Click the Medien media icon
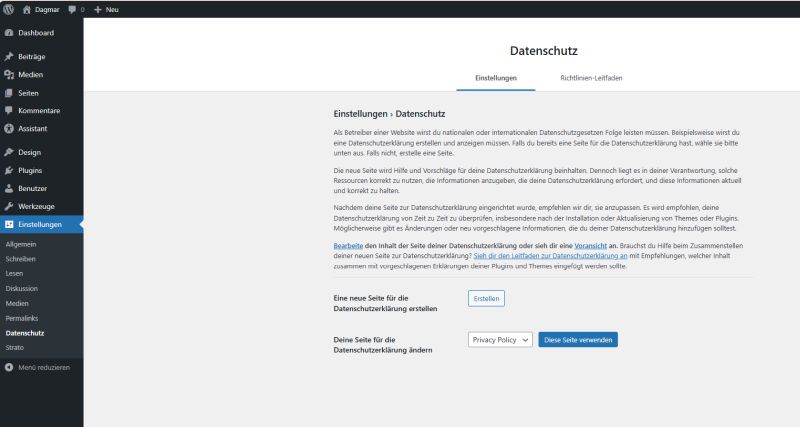Viewport: 800px width, 427px height. 9,75
